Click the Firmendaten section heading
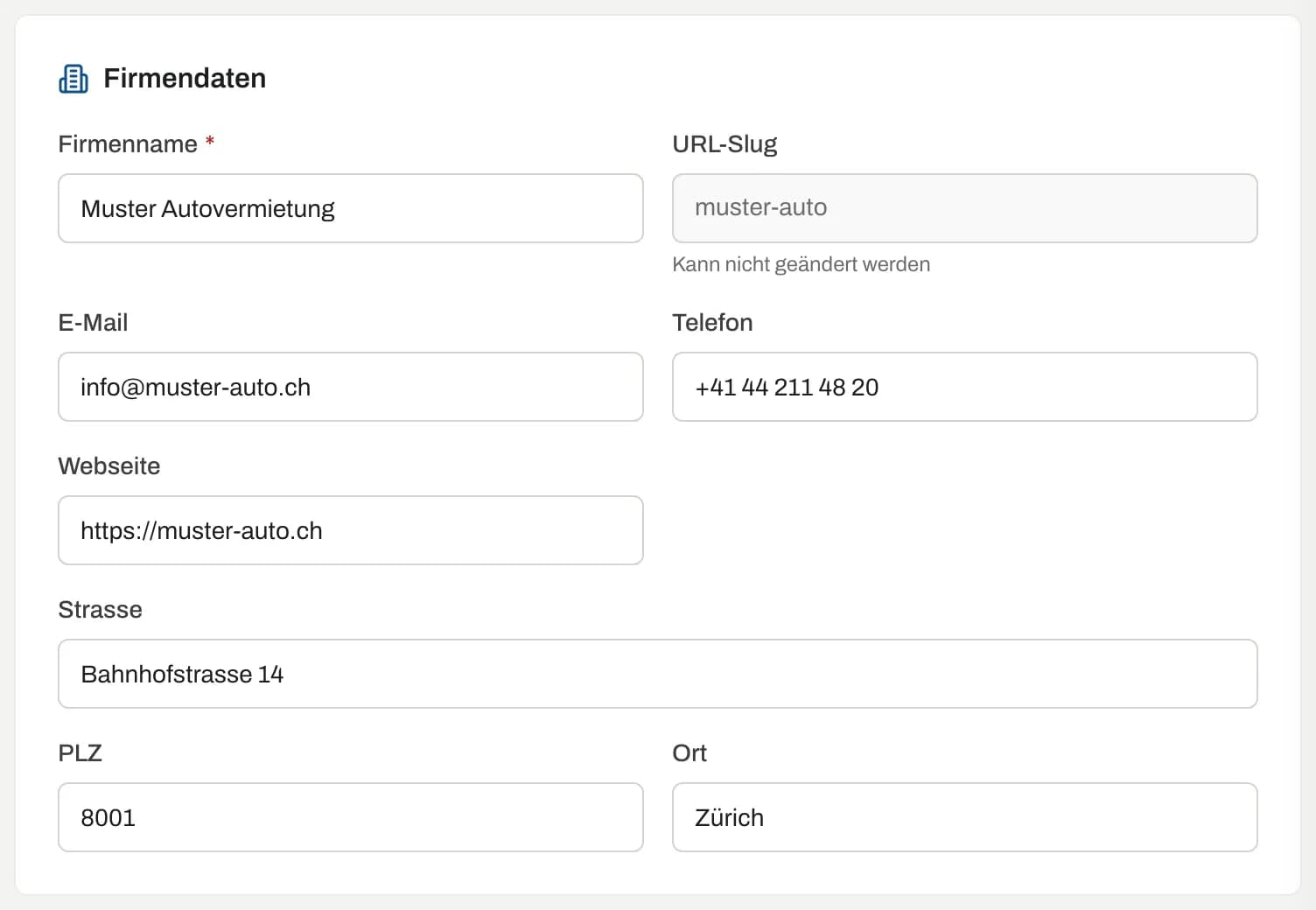This screenshot has height=910, width=1316. (185, 79)
